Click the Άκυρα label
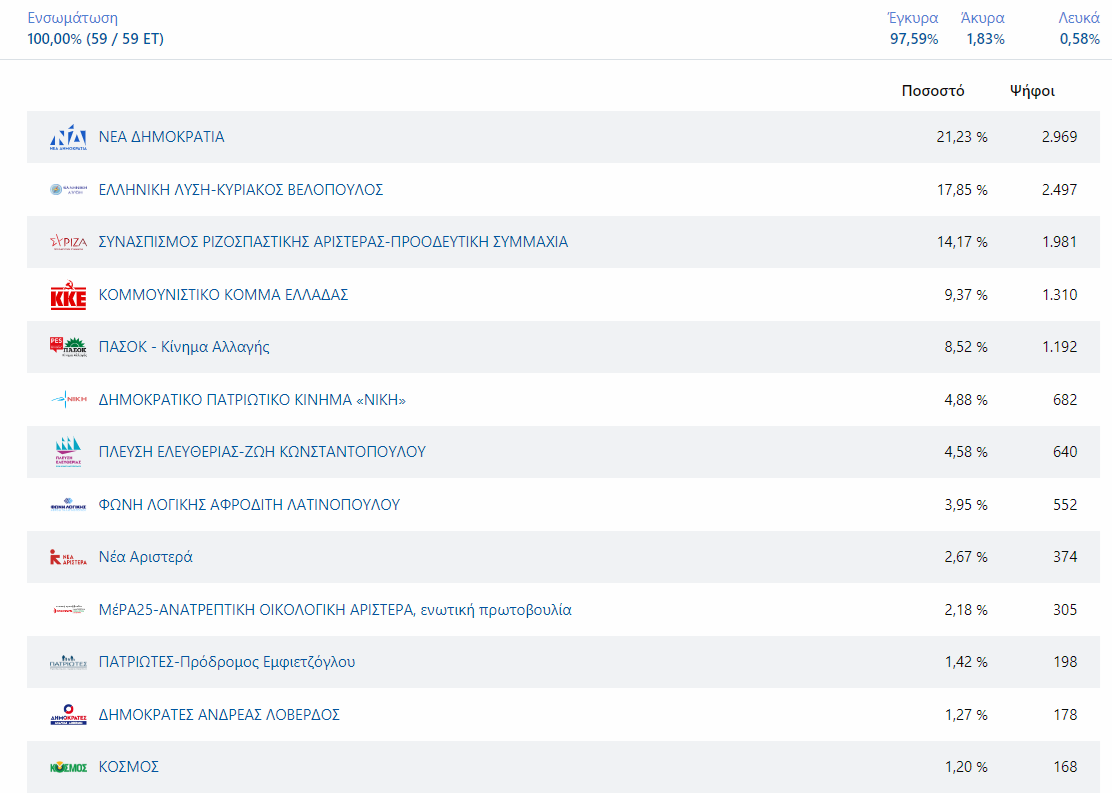This screenshot has width=1112, height=793. click(x=982, y=18)
